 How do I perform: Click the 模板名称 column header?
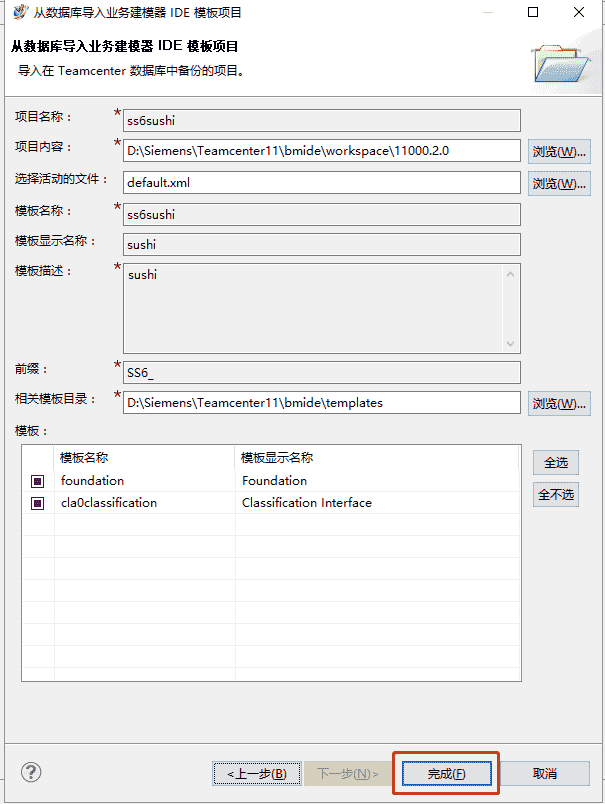pyautogui.click(x=145, y=457)
